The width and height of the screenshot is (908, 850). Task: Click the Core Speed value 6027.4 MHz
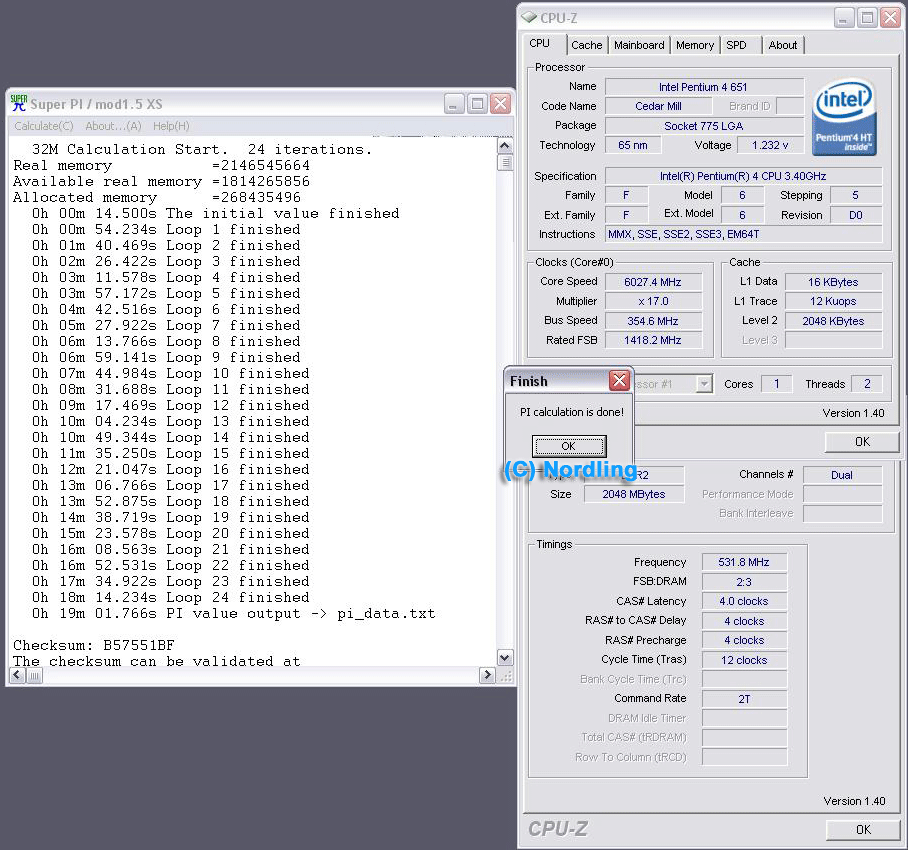[653, 282]
